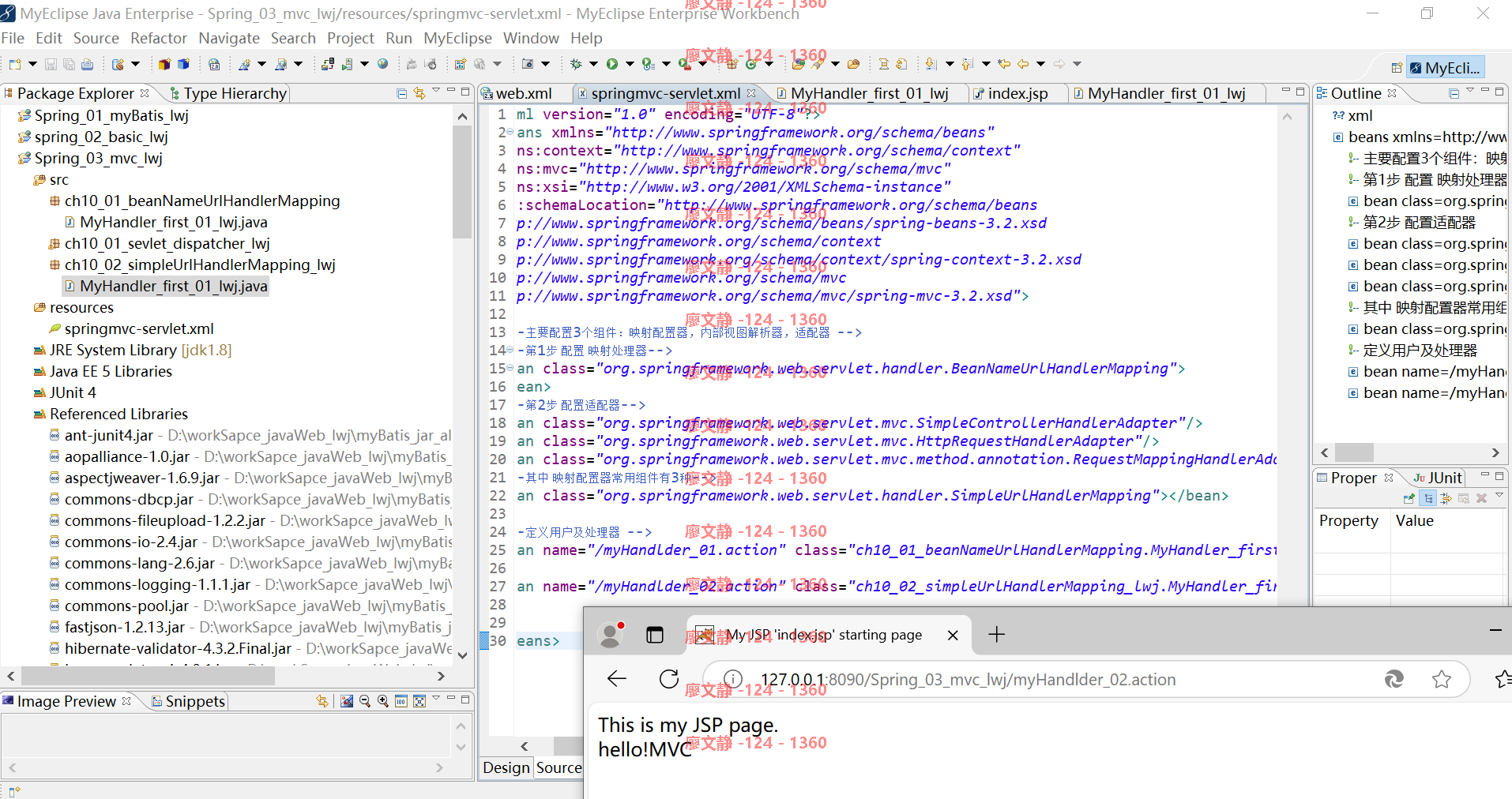Toggle the image background display icon in Image Preview

[347, 701]
